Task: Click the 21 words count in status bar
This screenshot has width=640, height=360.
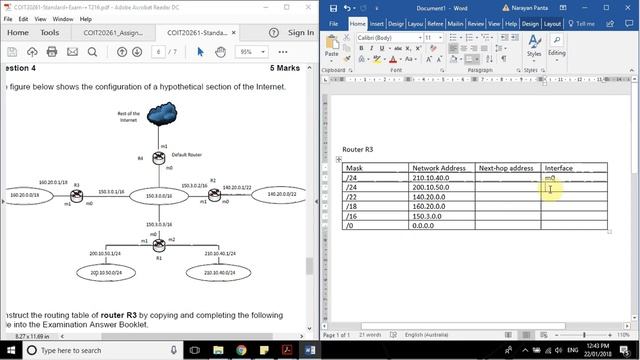Action: [370, 335]
